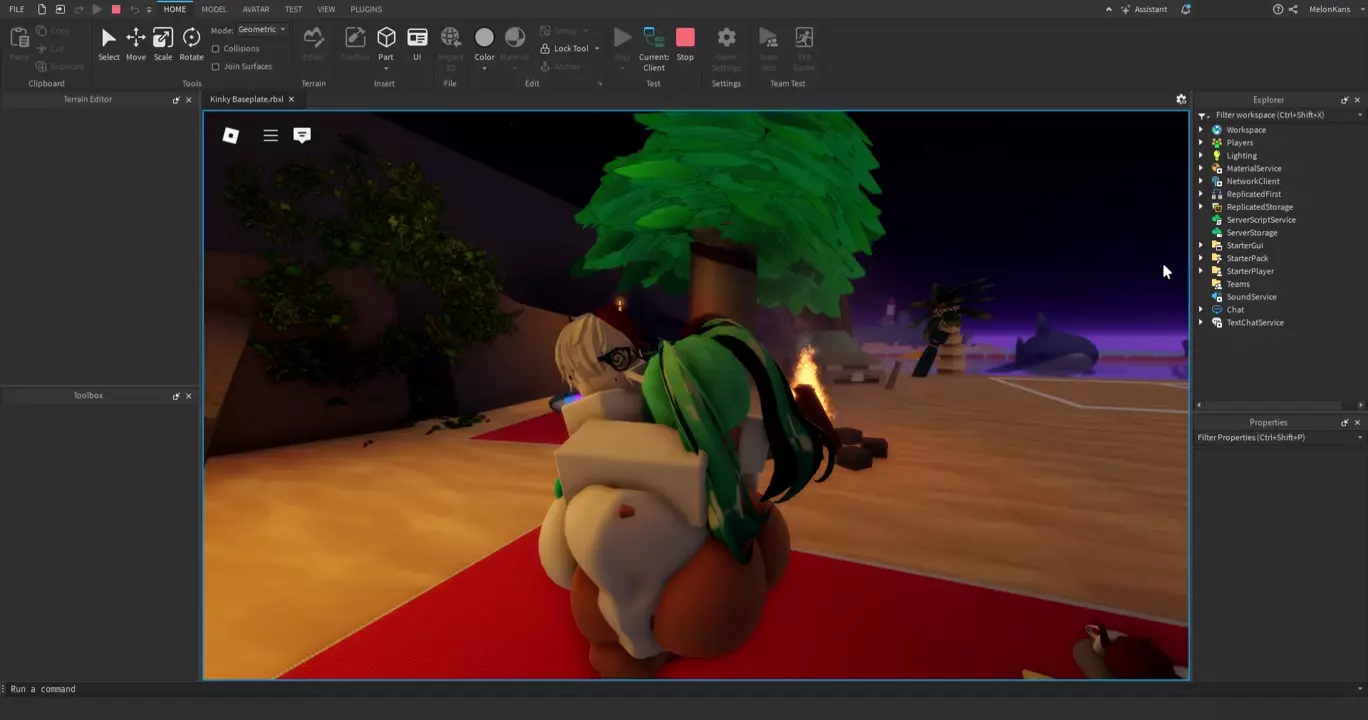
Task: Toggle the Join Surfaces checkbox
Action: 216,67
